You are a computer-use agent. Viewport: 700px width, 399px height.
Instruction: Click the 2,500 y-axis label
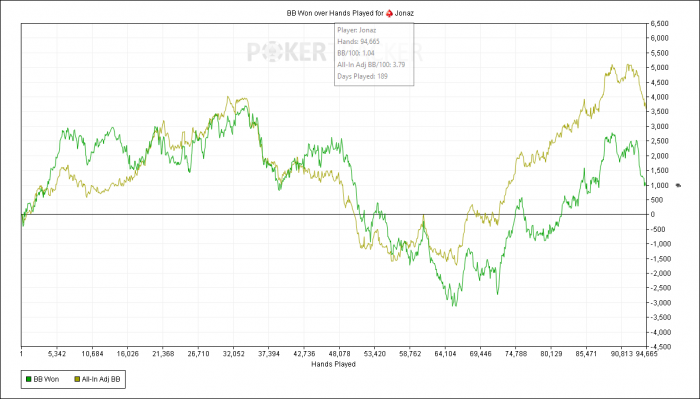coord(659,141)
